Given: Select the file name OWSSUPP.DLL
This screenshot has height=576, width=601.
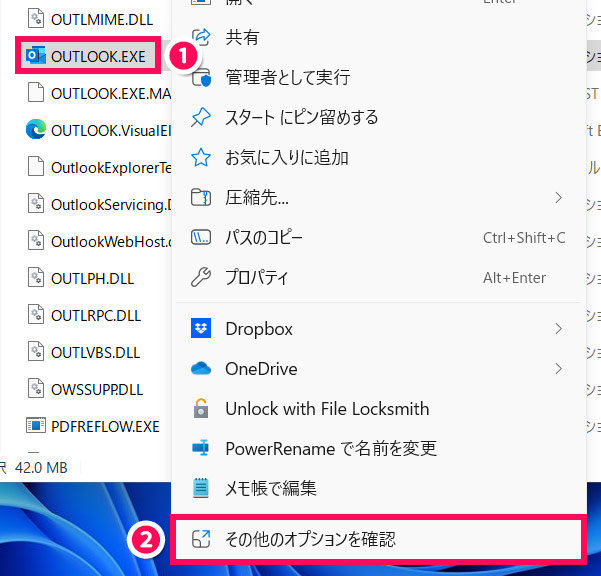Looking at the screenshot, I should (x=97, y=390).
